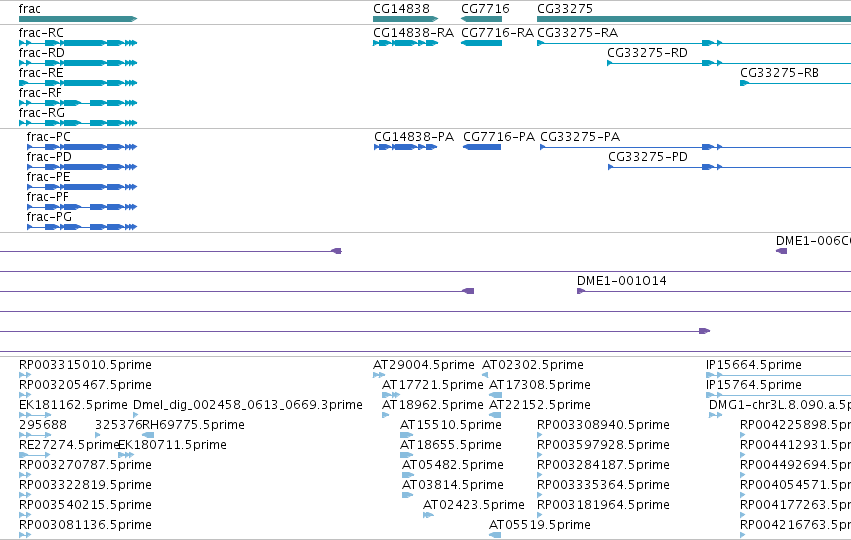Click the IP15764.5prime EST label
Screen dimensions: 851x540
pos(754,385)
